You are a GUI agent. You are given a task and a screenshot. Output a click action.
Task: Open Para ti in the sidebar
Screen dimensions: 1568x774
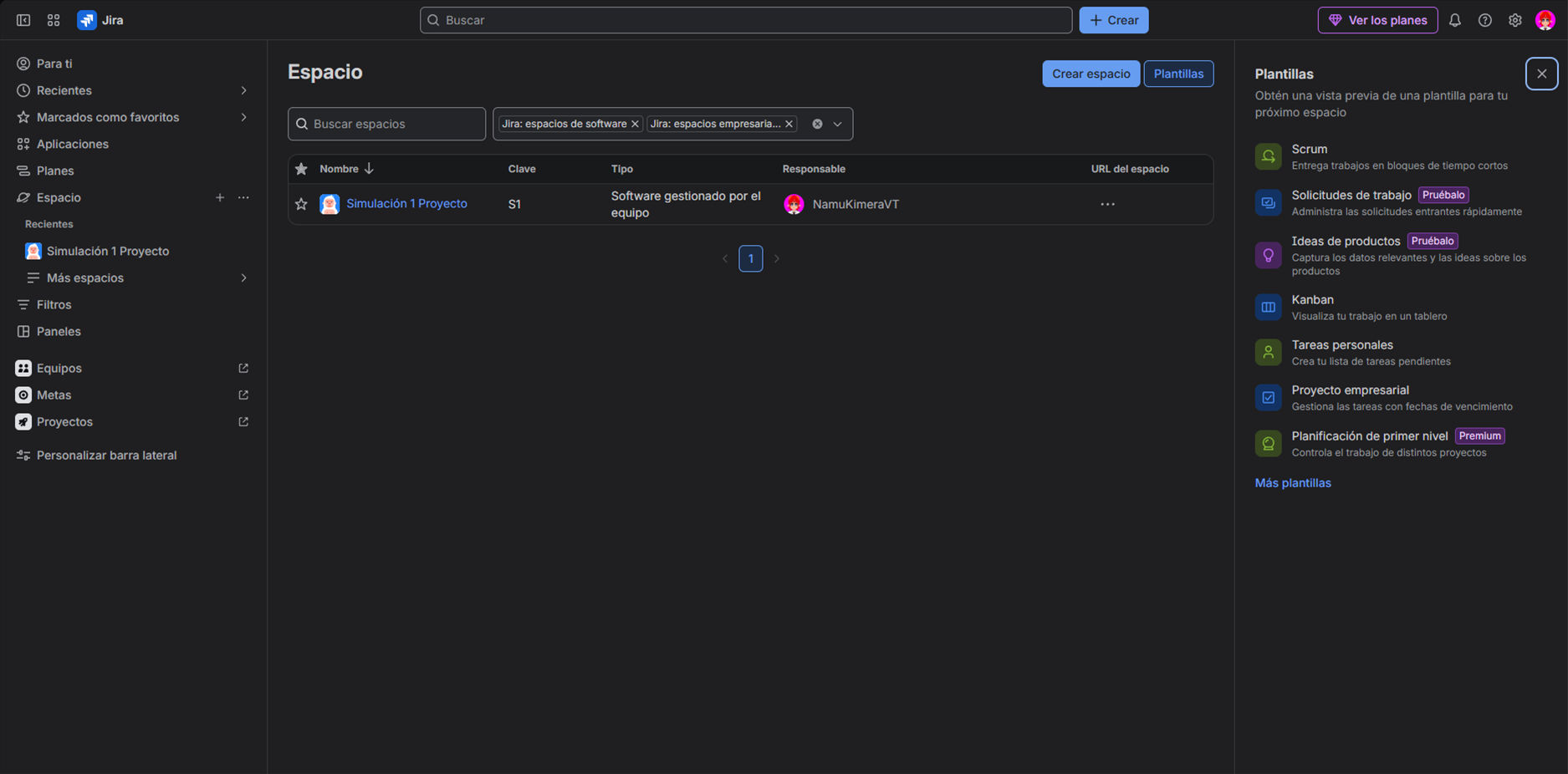pos(134,64)
